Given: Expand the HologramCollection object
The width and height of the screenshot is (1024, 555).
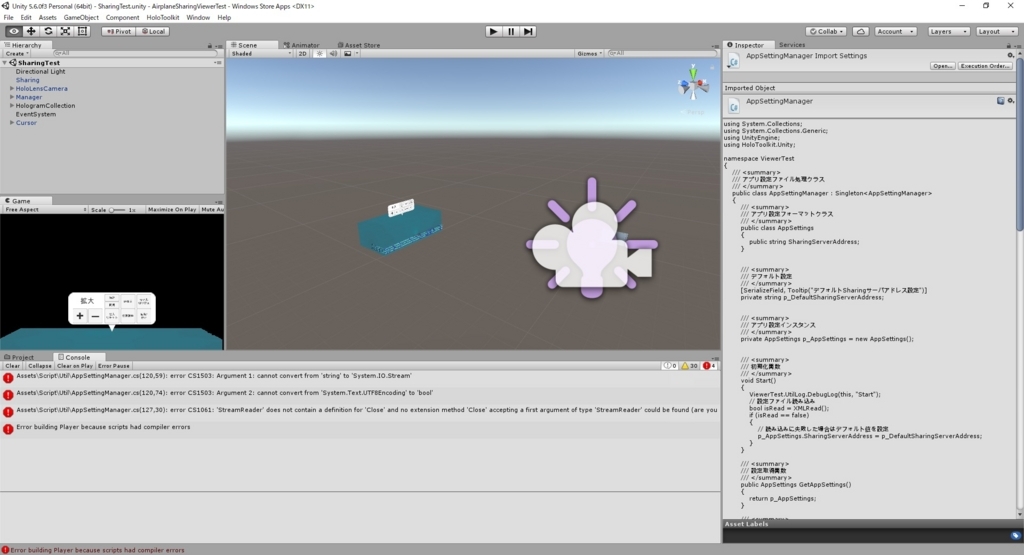Looking at the screenshot, I should [12, 105].
